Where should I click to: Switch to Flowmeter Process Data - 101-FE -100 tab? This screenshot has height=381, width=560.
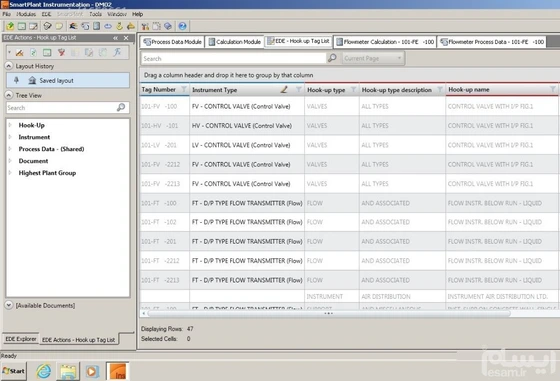(492, 42)
